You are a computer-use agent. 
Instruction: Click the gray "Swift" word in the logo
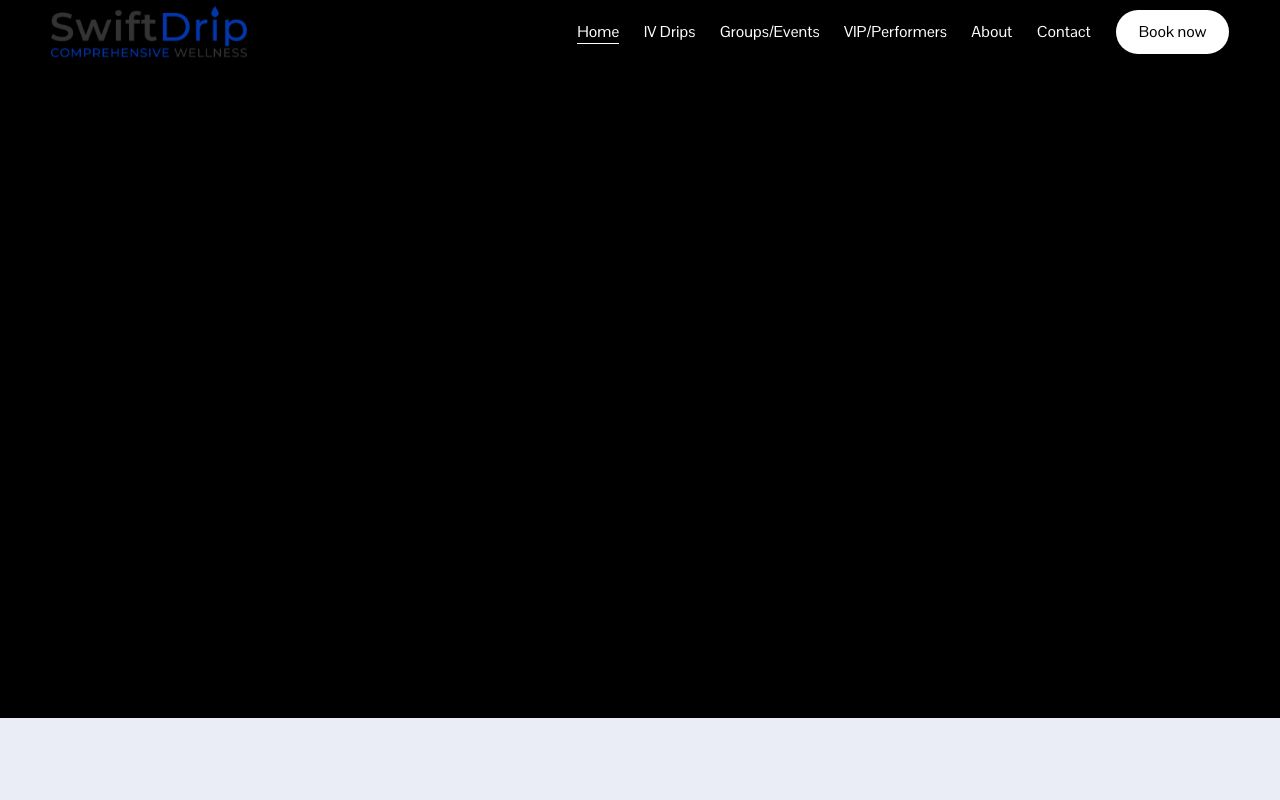[103, 27]
